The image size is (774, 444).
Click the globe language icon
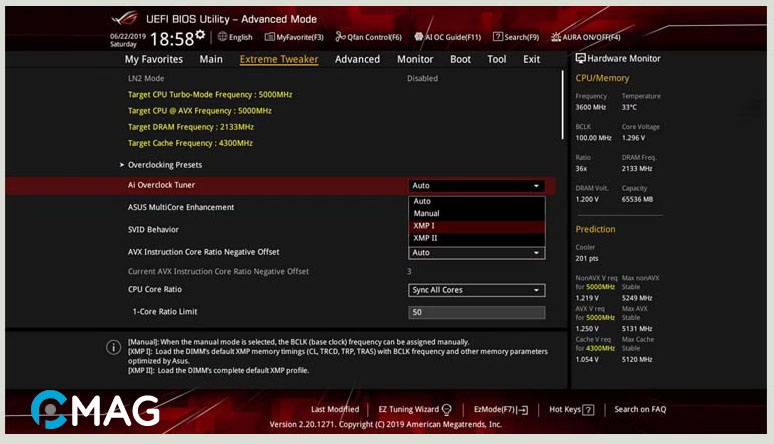click(x=222, y=37)
